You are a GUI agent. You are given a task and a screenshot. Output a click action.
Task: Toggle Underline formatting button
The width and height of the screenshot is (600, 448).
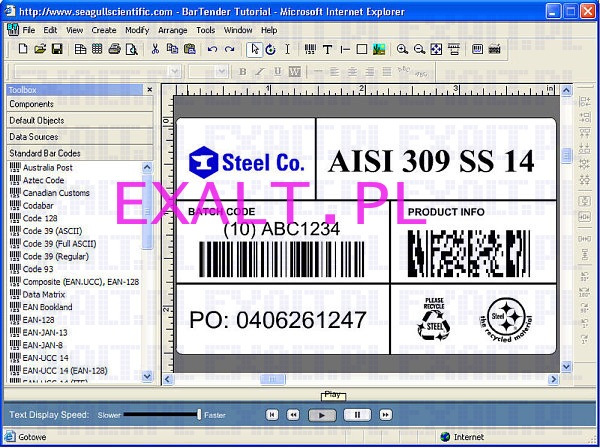[277, 72]
